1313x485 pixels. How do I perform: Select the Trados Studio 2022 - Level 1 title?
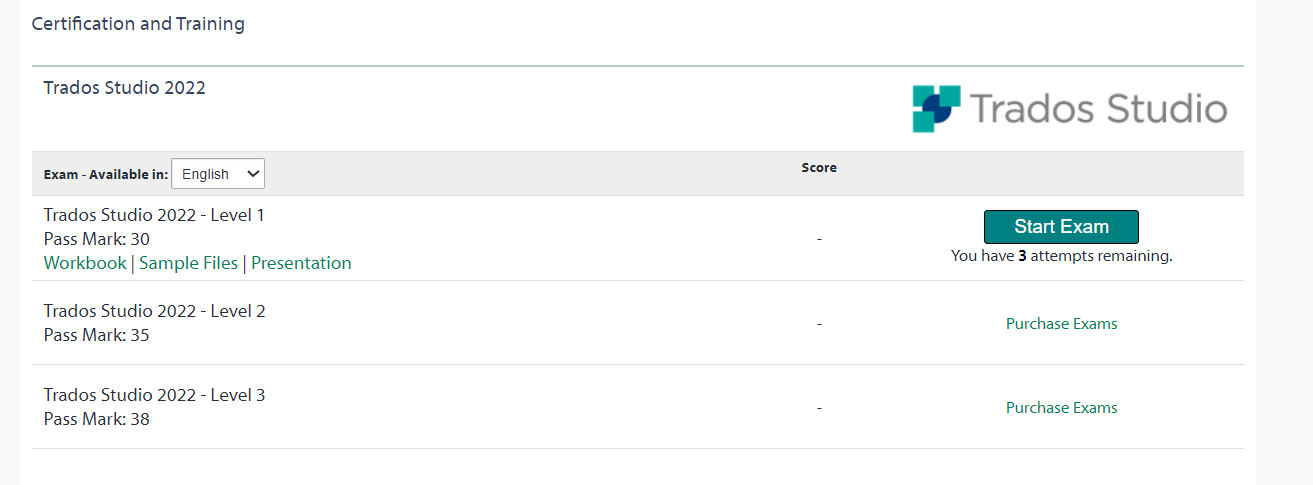(154, 215)
